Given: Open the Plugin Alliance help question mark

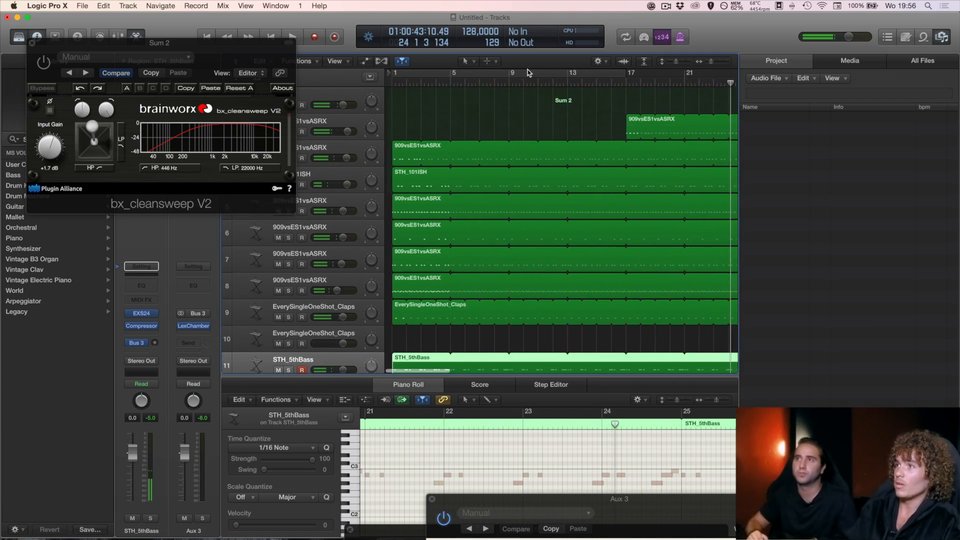Looking at the screenshot, I should click(289, 189).
